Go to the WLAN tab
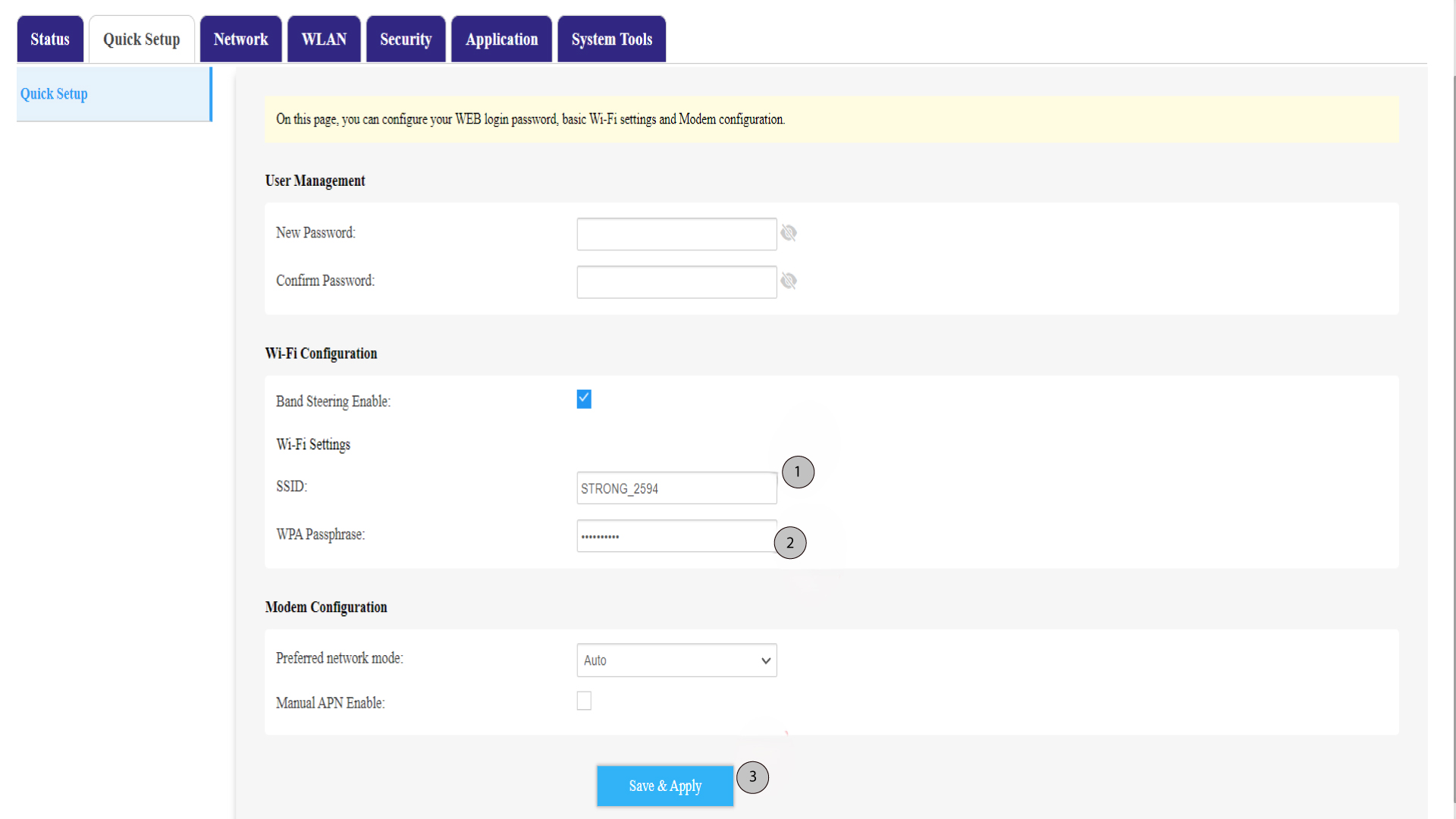Viewport: 1456px width, 819px height. point(324,39)
